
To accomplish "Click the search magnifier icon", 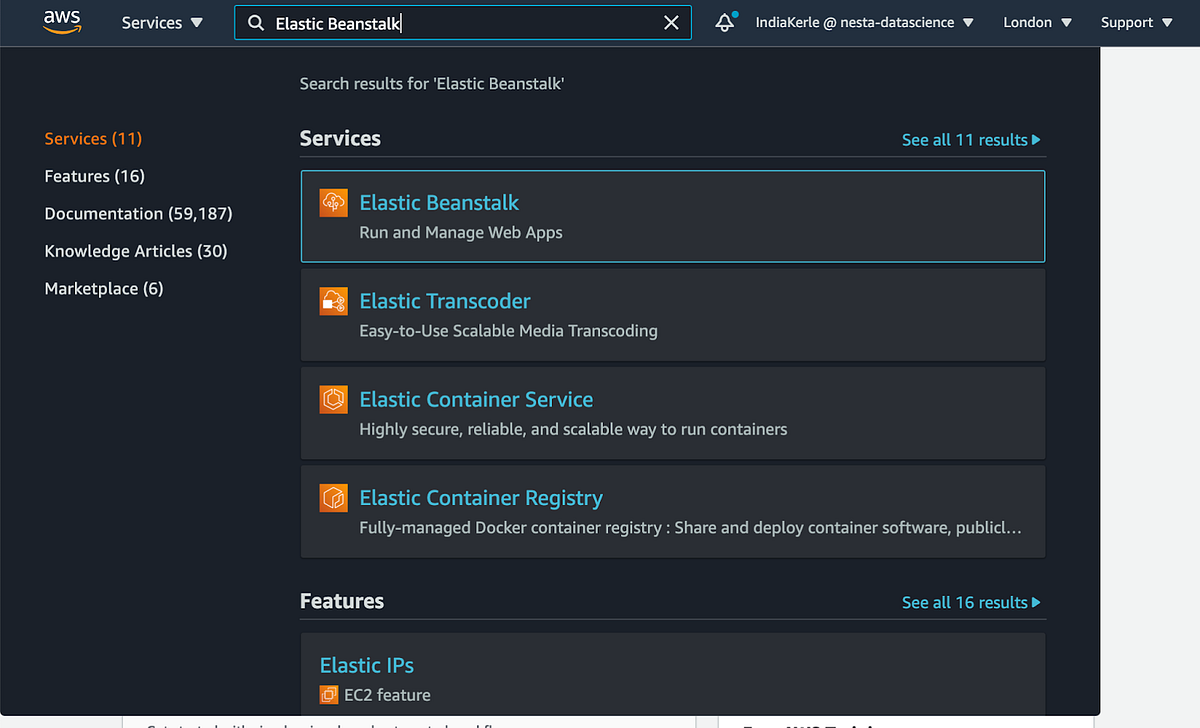I will pyautogui.click(x=256, y=23).
